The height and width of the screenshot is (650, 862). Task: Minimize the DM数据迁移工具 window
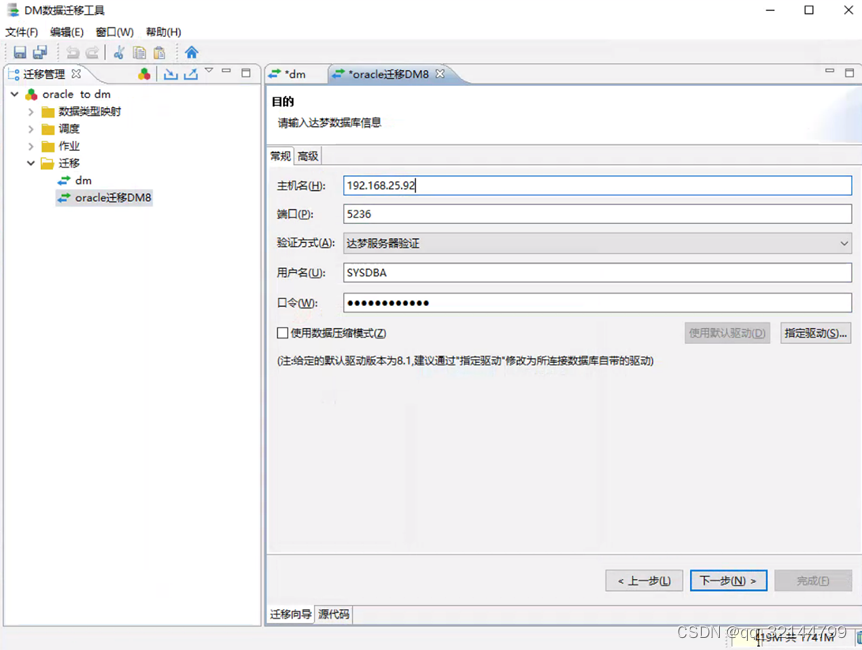coord(770,10)
